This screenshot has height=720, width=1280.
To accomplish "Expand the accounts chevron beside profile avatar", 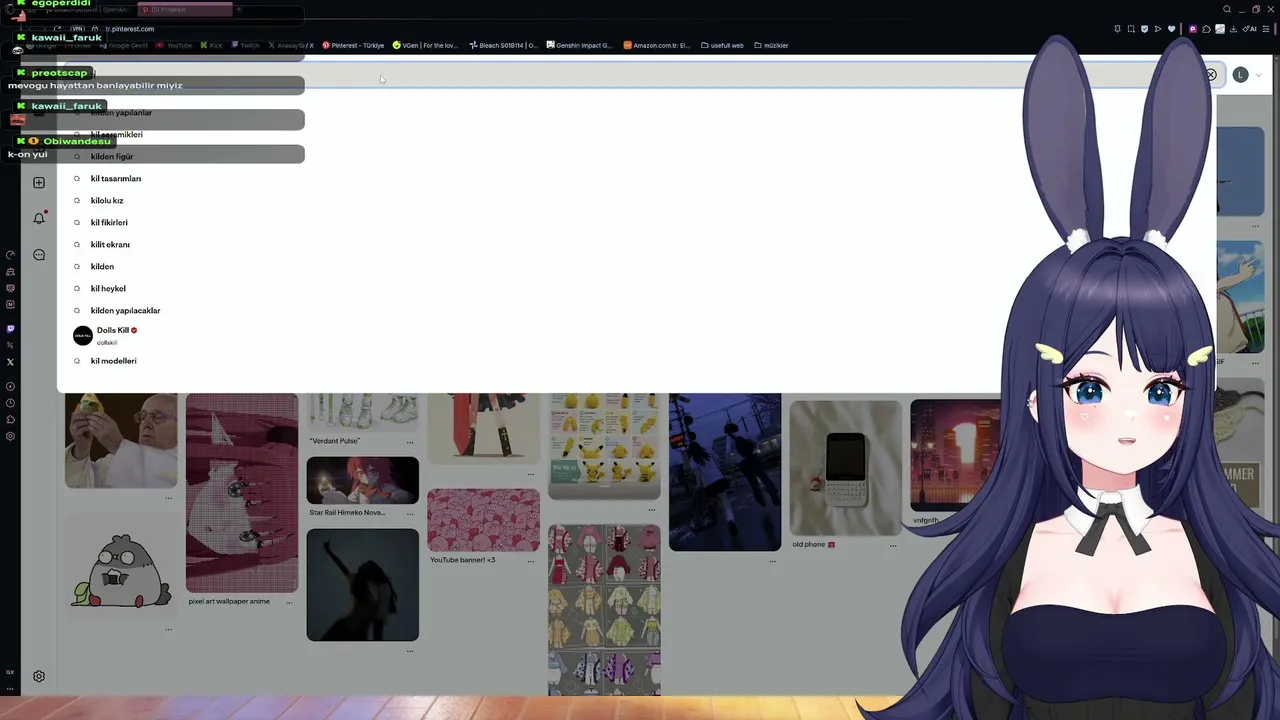I will pyautogui.click(x=1258, y=75).
